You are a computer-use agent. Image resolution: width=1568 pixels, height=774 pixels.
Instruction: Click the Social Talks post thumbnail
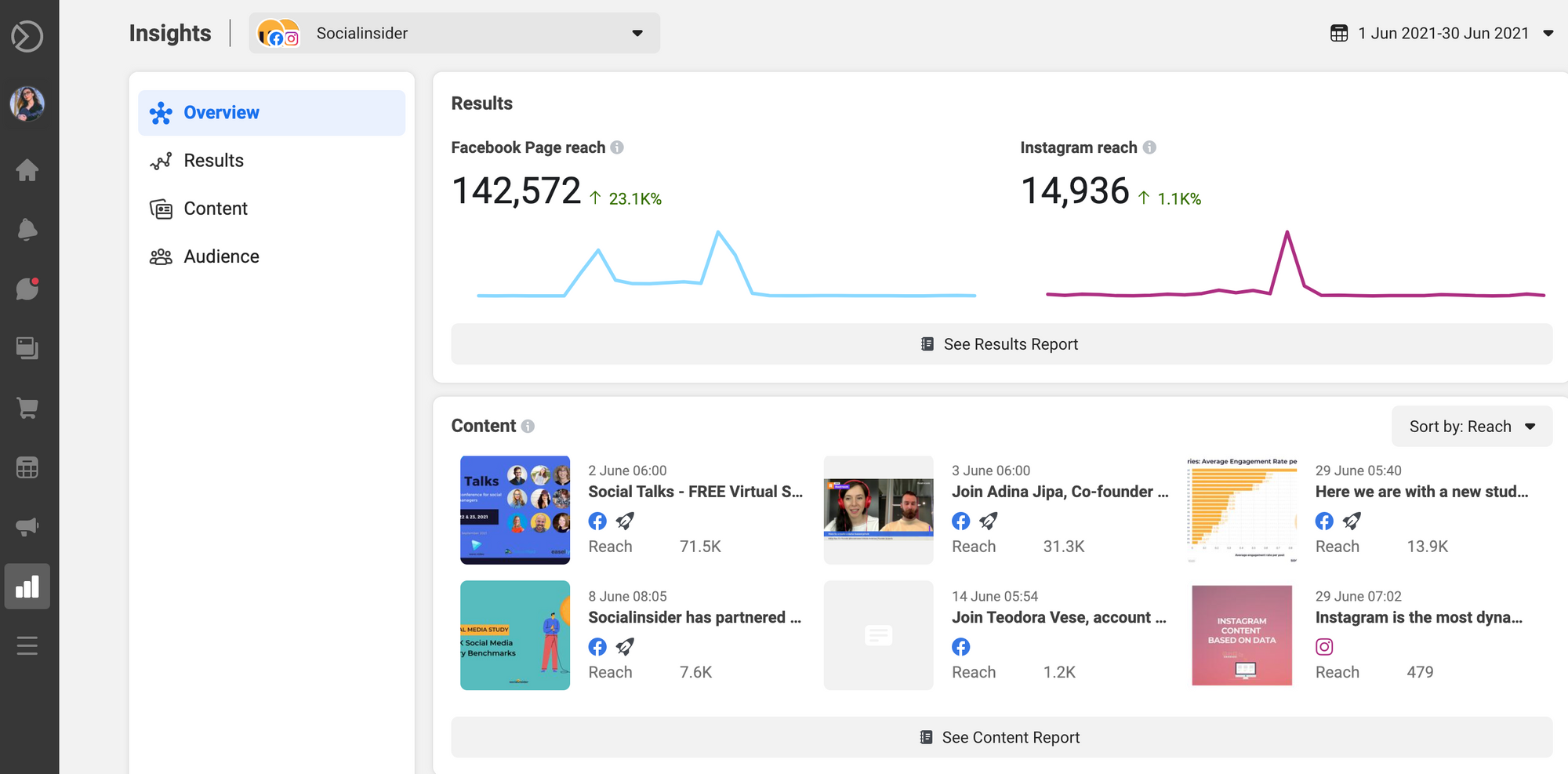515,510
